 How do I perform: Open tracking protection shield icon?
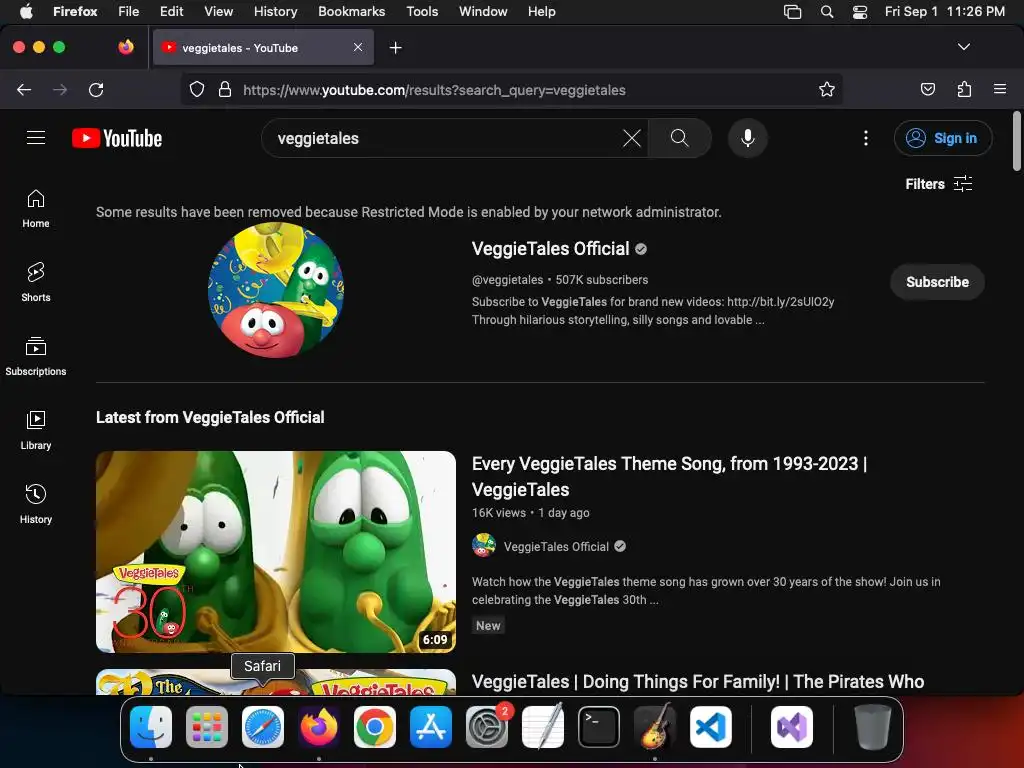pos(197,89)
